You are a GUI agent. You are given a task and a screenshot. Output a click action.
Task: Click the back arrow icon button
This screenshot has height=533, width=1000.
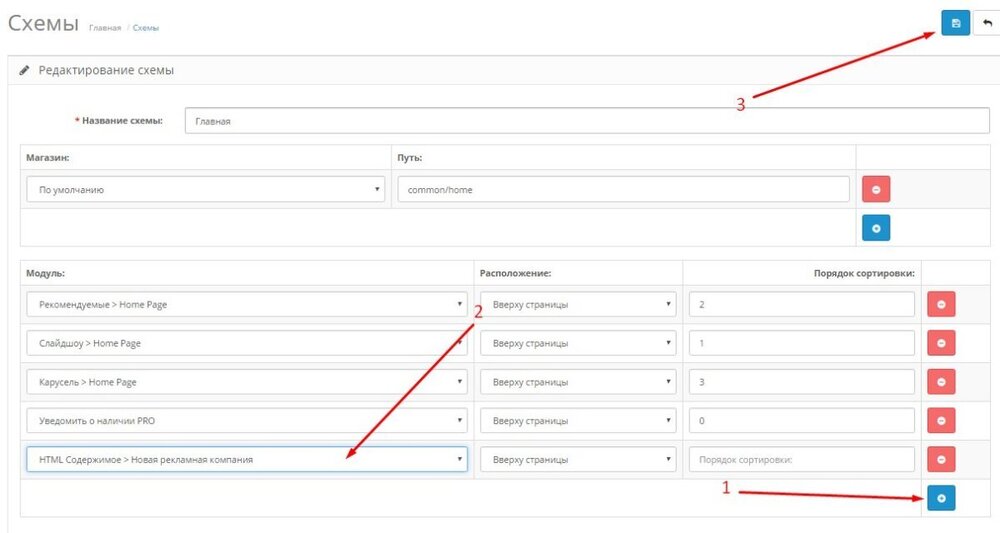click(x=986, y=24)
